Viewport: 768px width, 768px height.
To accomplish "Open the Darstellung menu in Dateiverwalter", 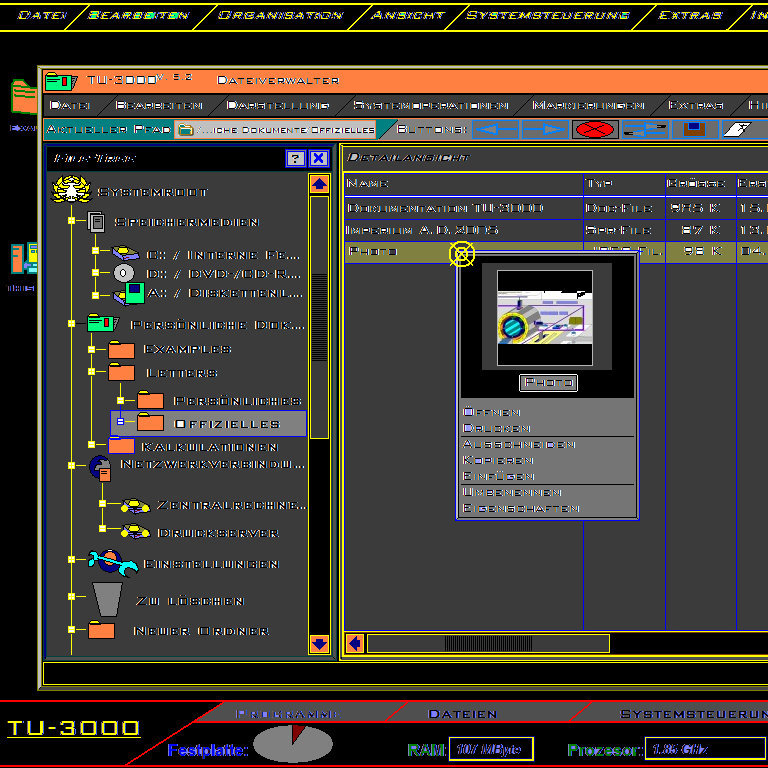I will (263, 105).
